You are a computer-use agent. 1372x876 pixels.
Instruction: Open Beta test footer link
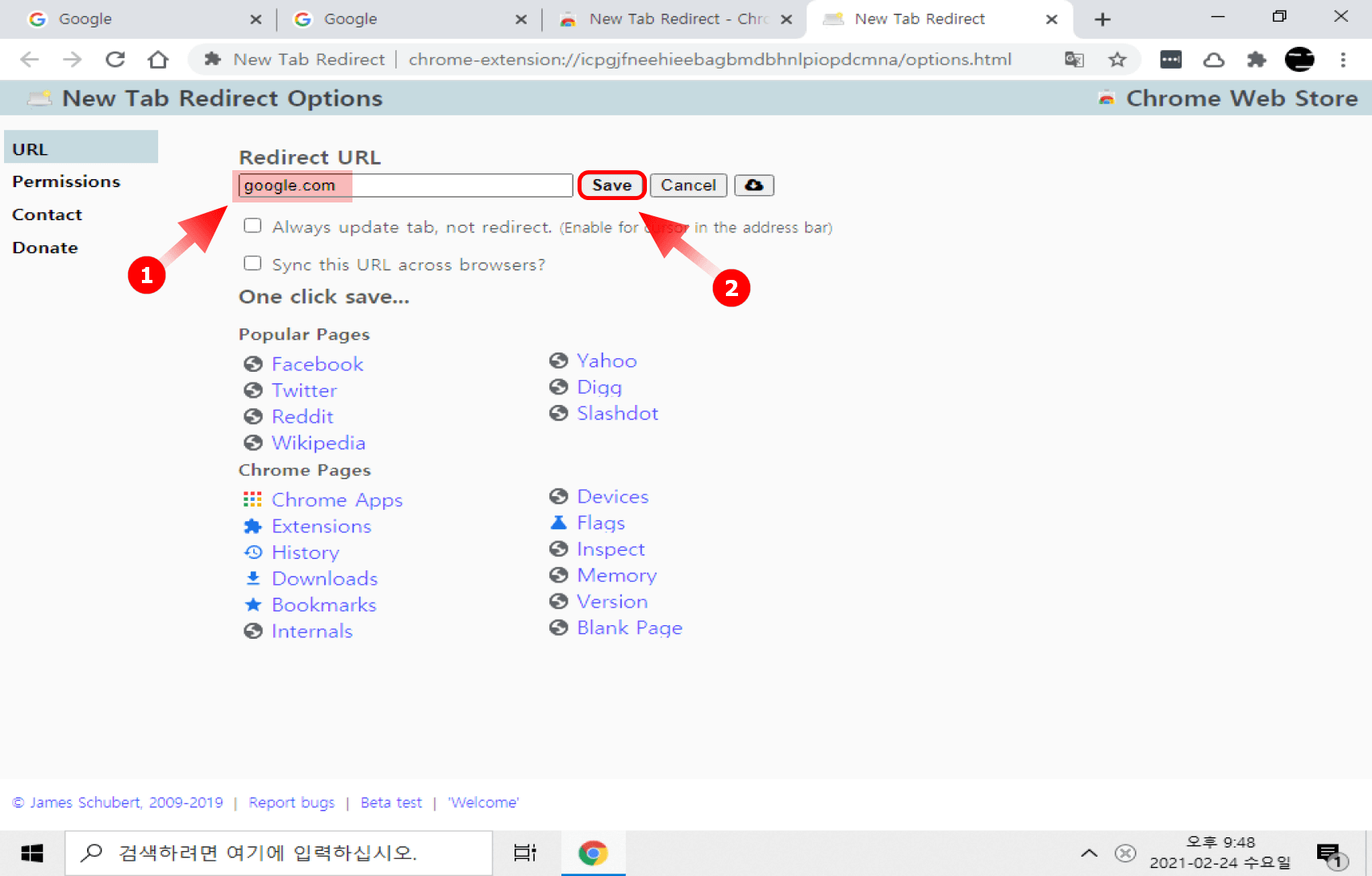coord(391,803)
